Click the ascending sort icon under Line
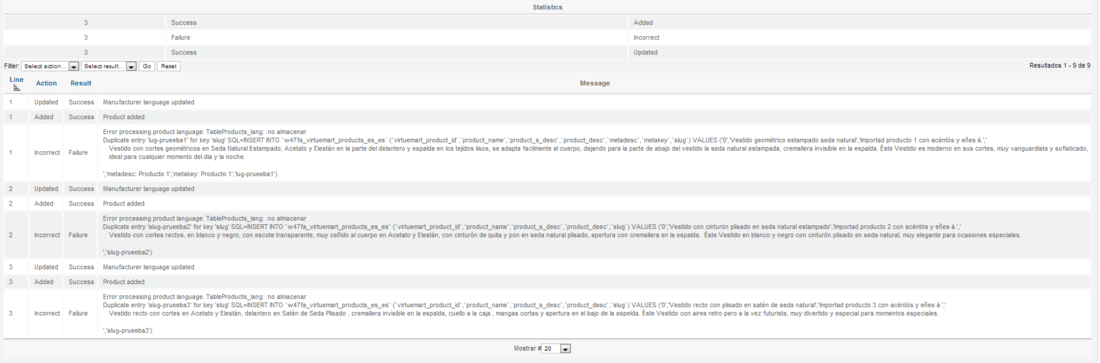 17,88
